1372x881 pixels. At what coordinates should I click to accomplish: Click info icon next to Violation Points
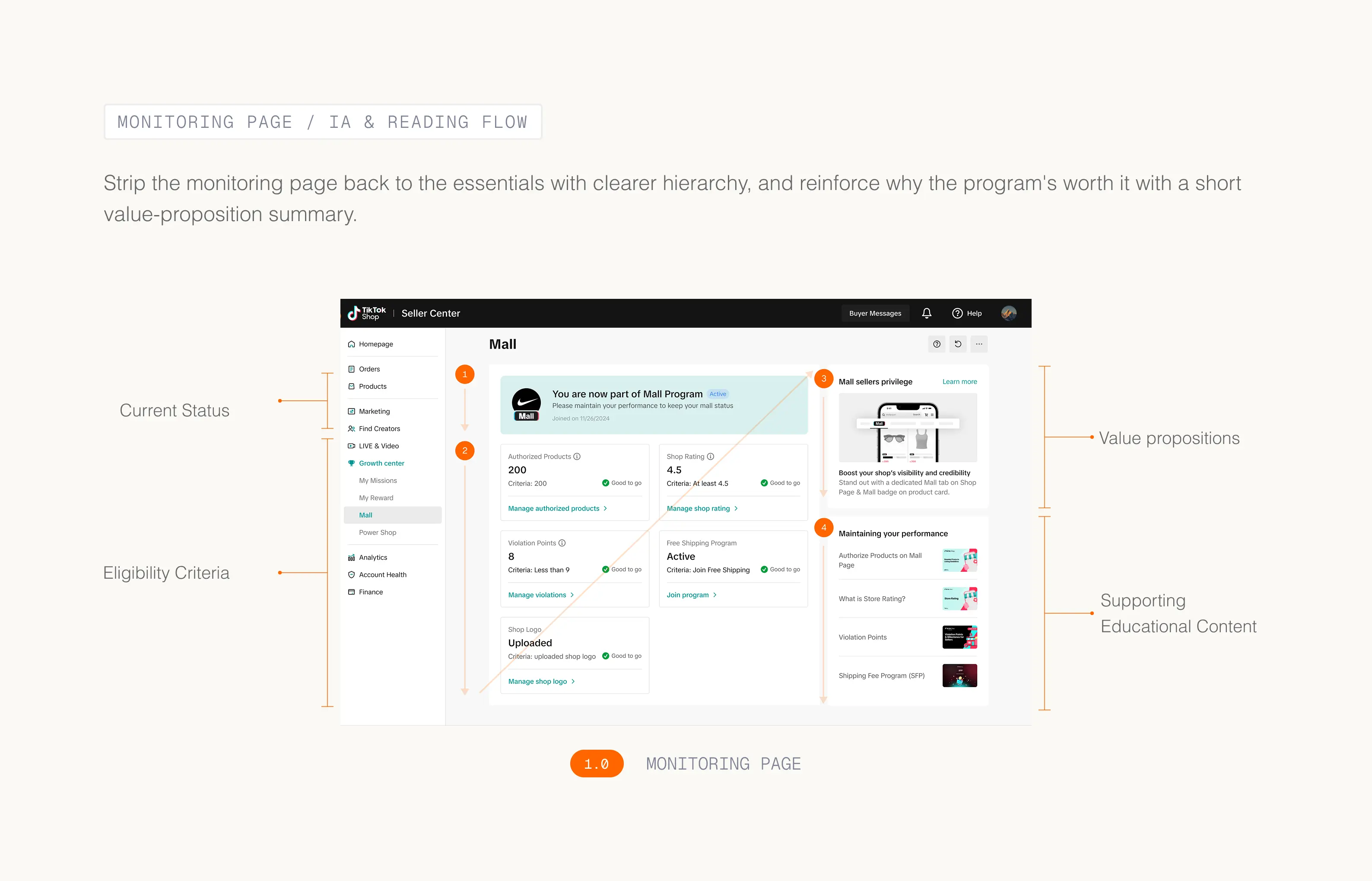tap(562, 543)
